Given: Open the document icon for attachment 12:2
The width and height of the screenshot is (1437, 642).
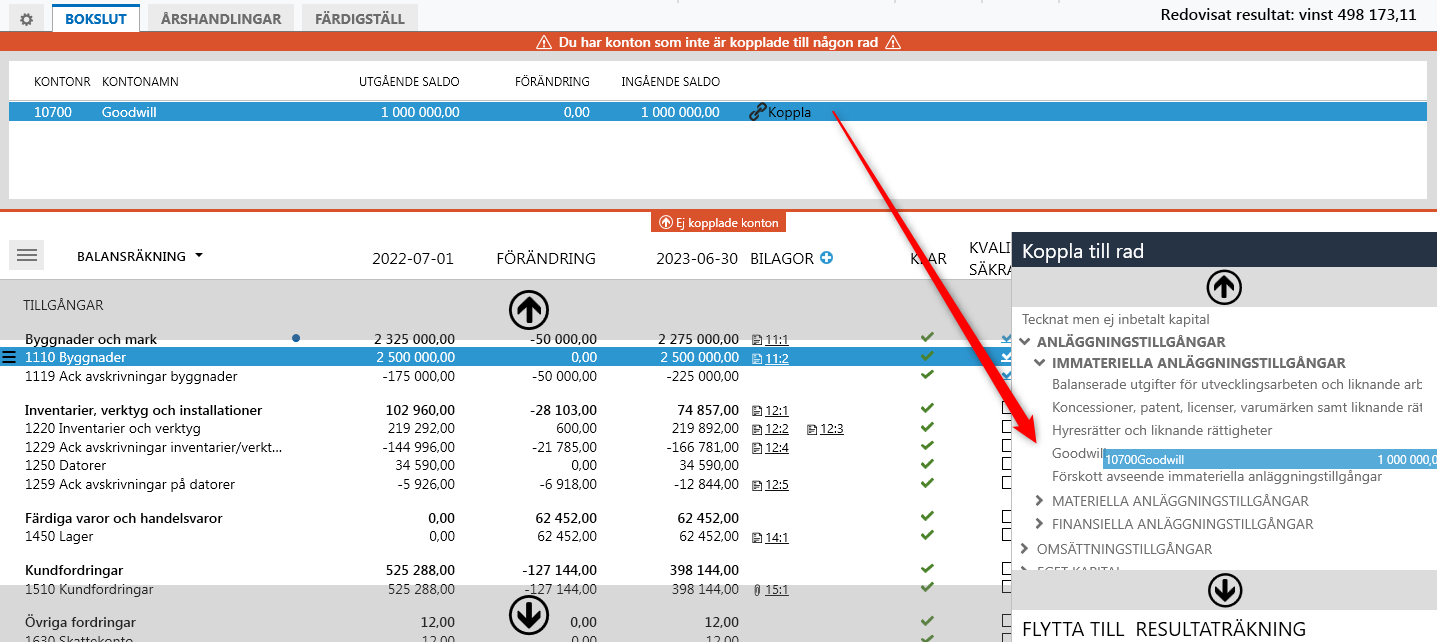Looking at the screenshot, I should (x=757, y=429).
